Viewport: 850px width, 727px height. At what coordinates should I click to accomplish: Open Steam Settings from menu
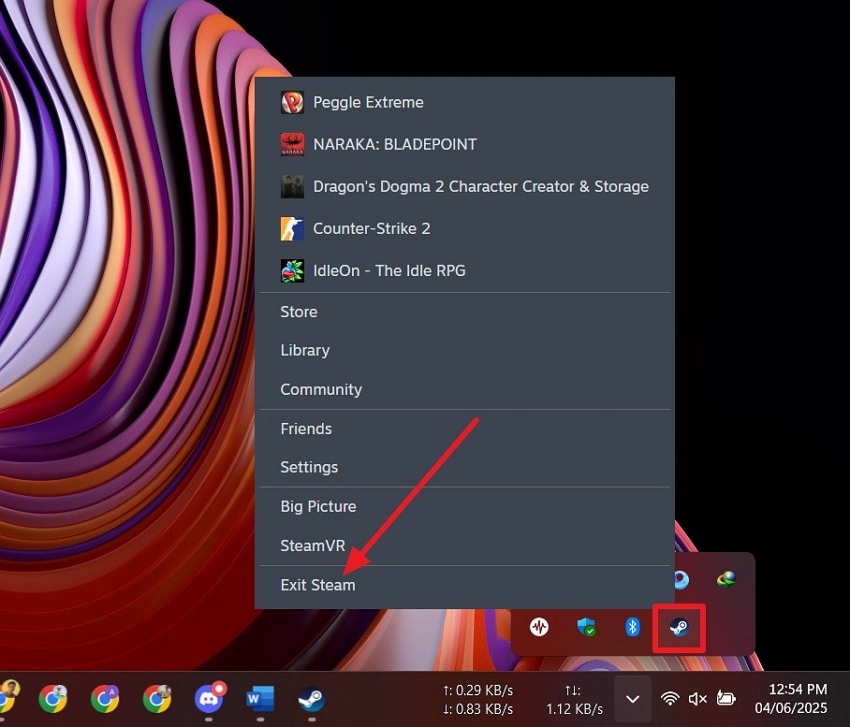tap(465, 467)
